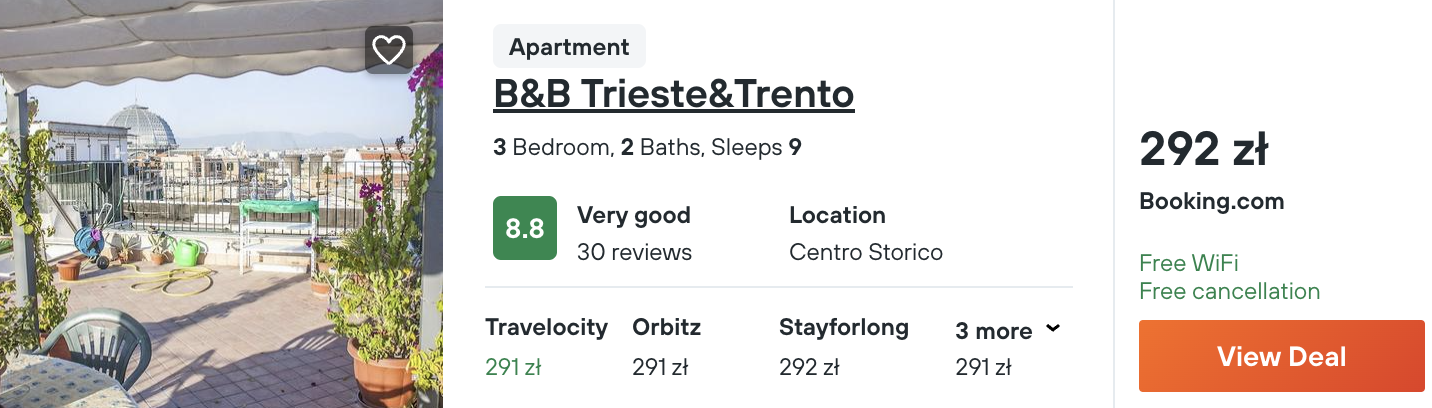Click the Free WiFi amenity label

pyautogui.click(x=1188, y=263)
